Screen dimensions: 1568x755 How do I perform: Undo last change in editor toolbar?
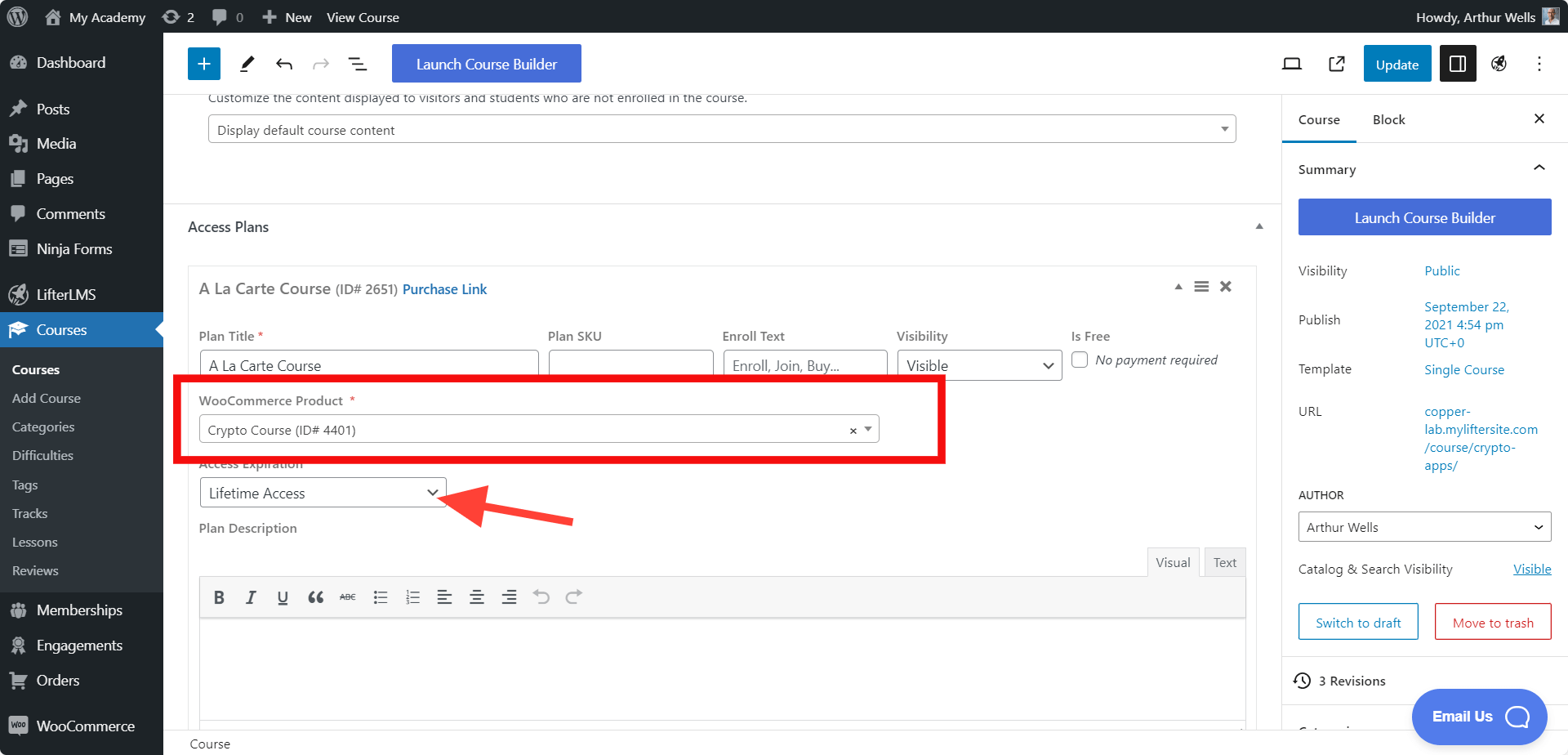pos(284,64)
